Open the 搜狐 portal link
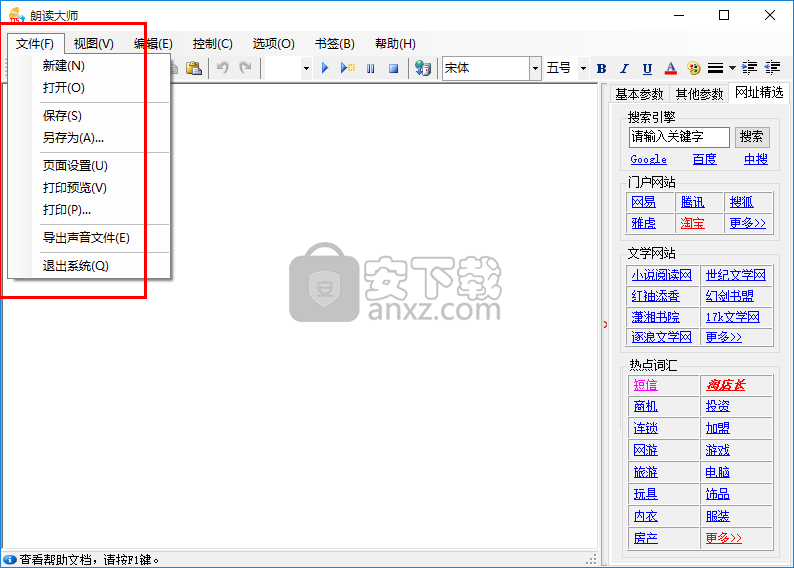Image resolution: width=794 pixels, height=568 pixels. (x=742, y=202)
